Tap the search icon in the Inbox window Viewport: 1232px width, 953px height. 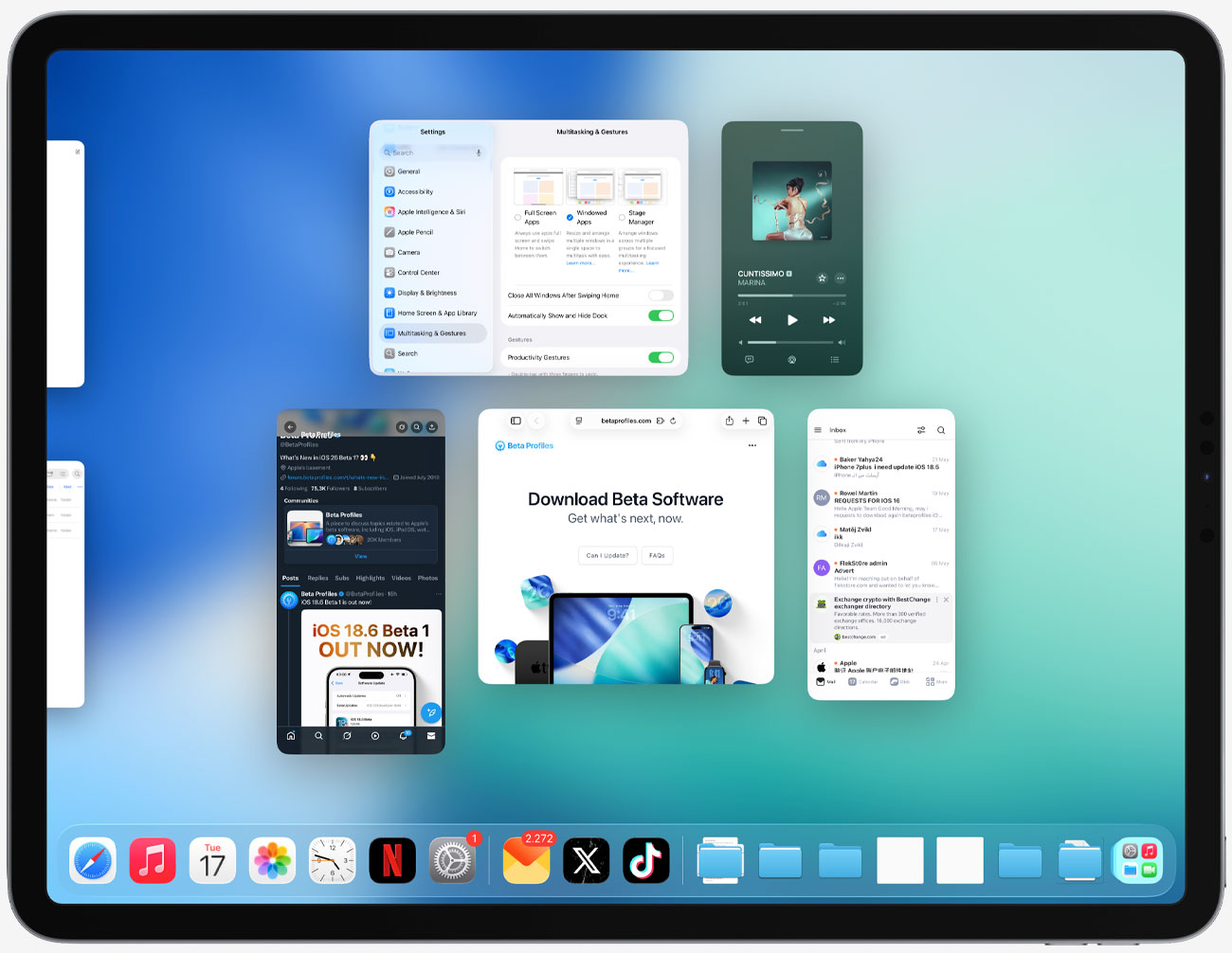point(941,430)
